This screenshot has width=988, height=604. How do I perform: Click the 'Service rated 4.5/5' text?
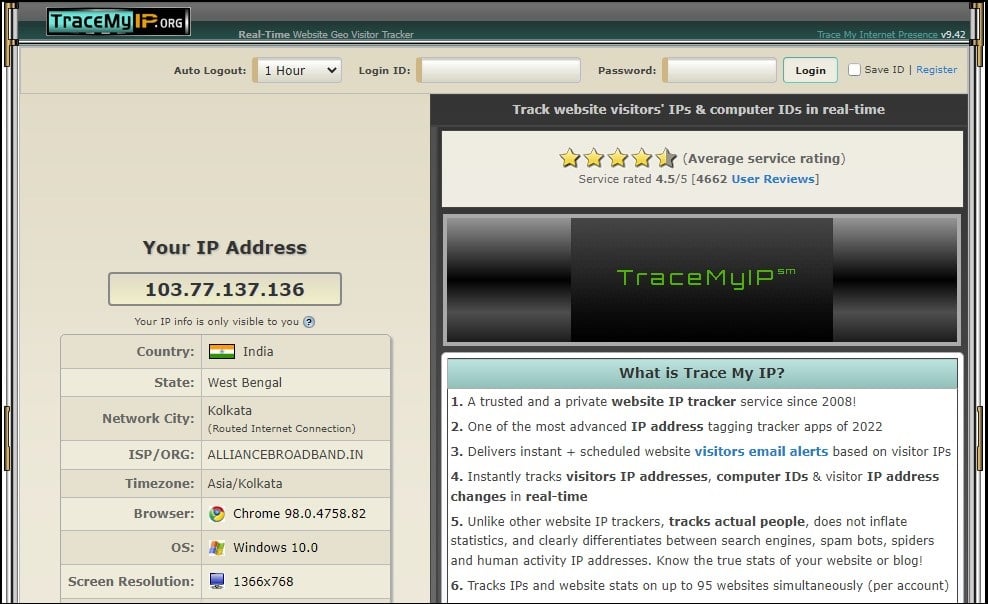tap(633, 179)
